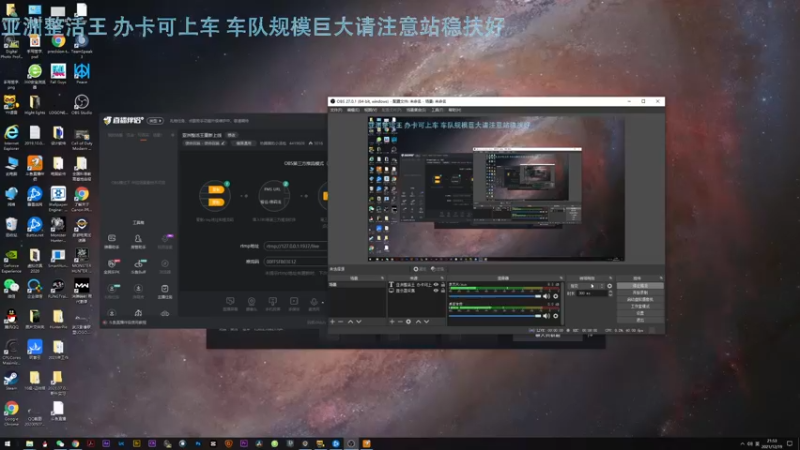Image resolution: width=800 pixels, height=450 pixels.
Task: Toggle lock on the text source in OBS
Action: pyautogui.click(x=443, y=285)
